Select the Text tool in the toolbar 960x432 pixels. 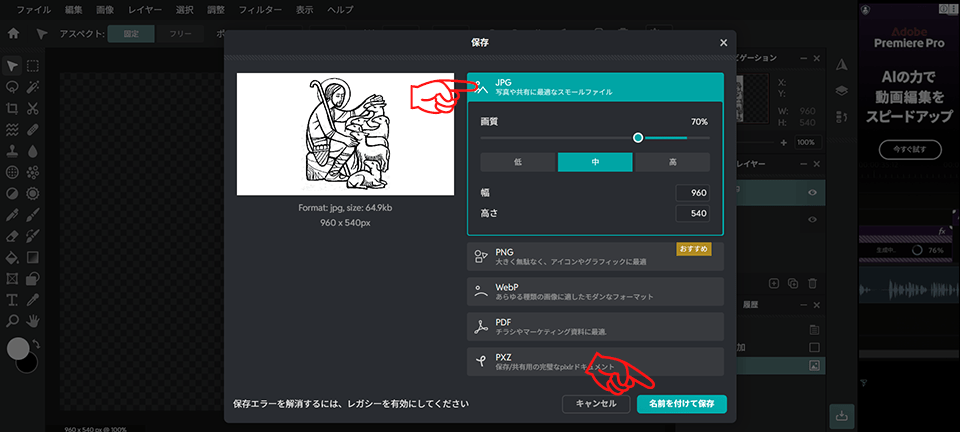point(12,299)
